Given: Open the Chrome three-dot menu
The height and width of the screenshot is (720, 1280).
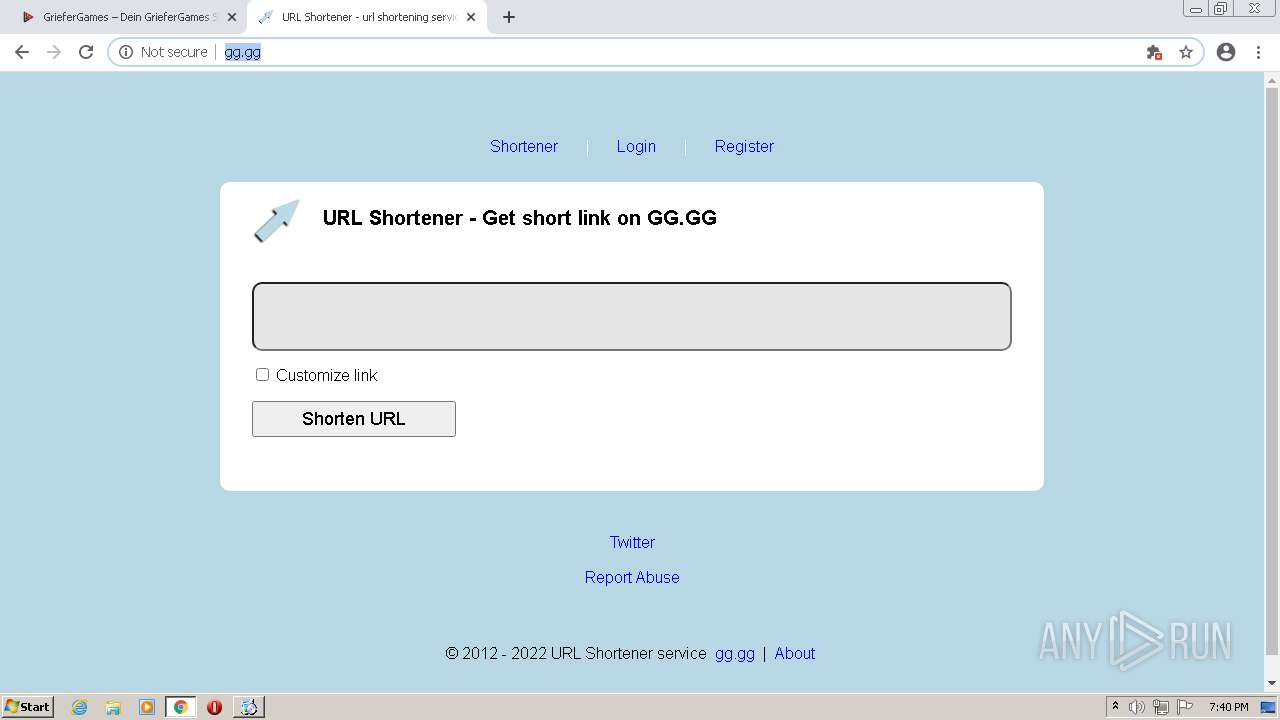Looking at the screenshot, I should 1259,52.
